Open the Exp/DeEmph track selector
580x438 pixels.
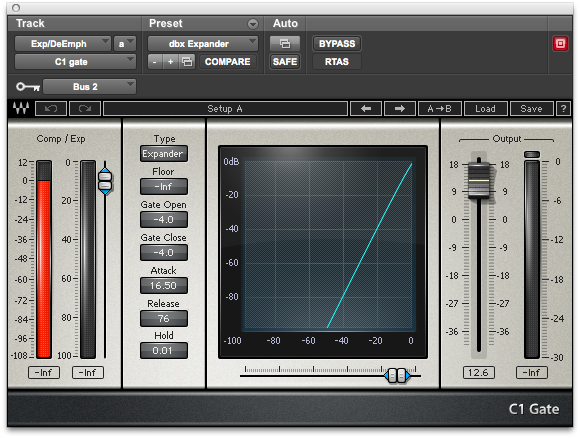[63, 44]
